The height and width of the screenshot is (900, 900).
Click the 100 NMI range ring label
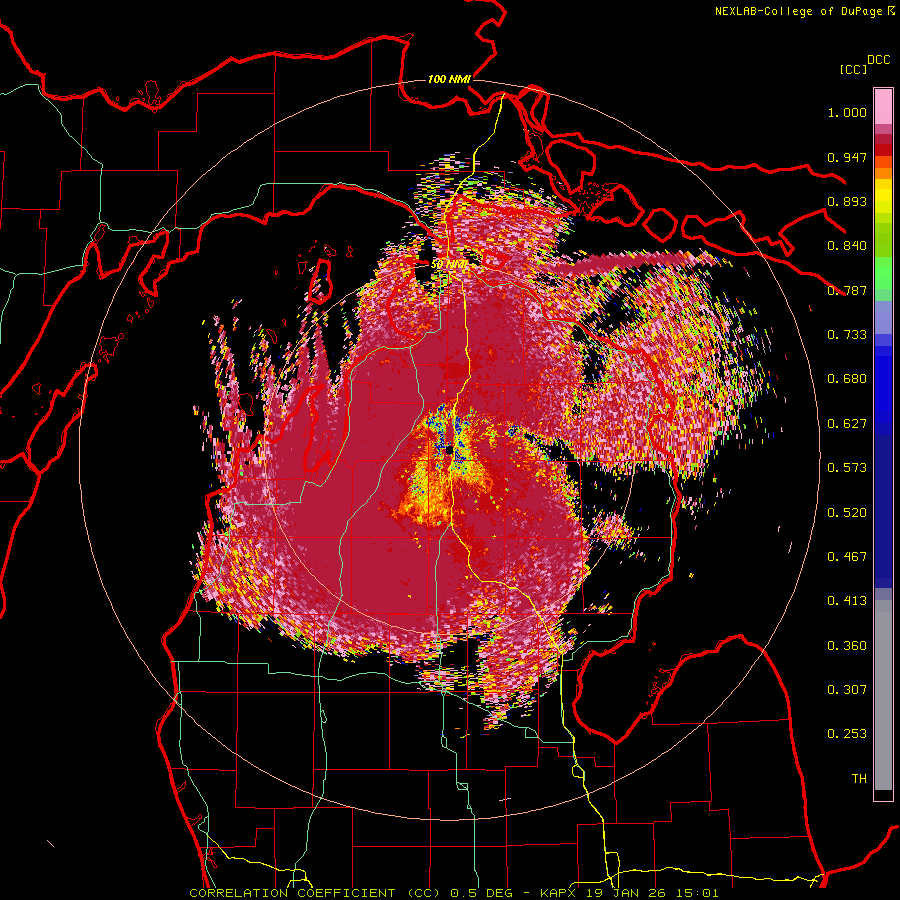pyautogui.click(x=449, y=79)
